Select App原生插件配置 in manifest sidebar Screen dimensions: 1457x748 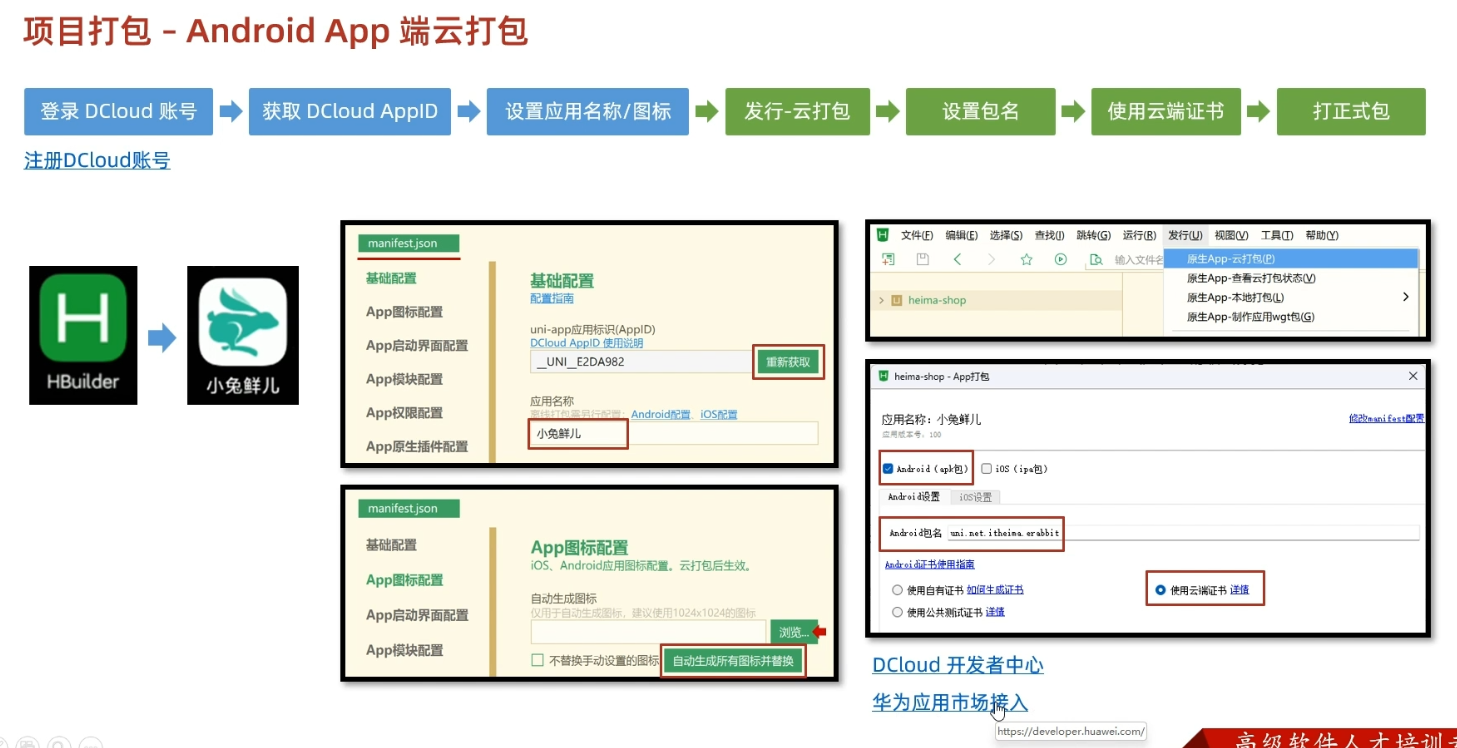[416, 446]
